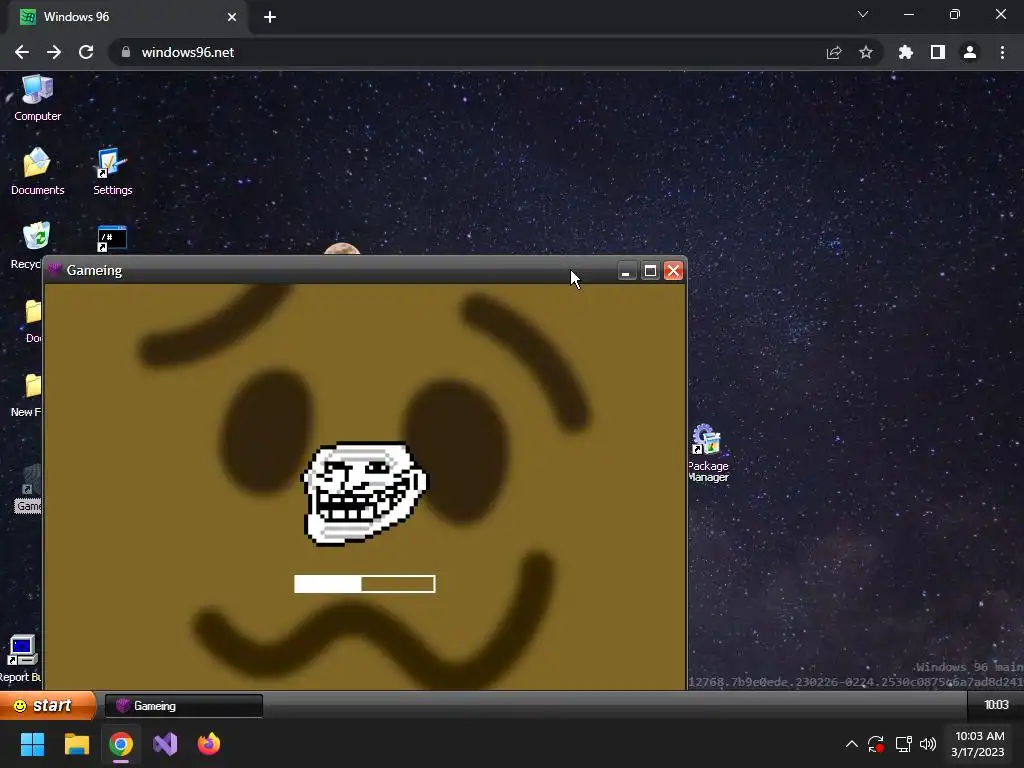Switch to the Windows 96 browser tab
Image resolution: width=1024 pixels, height=768 pixels.
pos(127,17)
